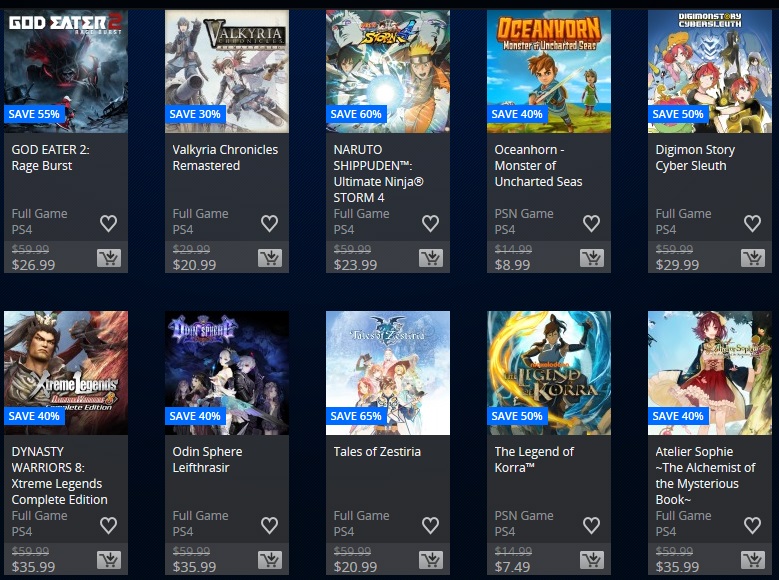The image size is (779, 580).
Task: Add Oceanhorn to cart
Action: [x=592, y=258]
